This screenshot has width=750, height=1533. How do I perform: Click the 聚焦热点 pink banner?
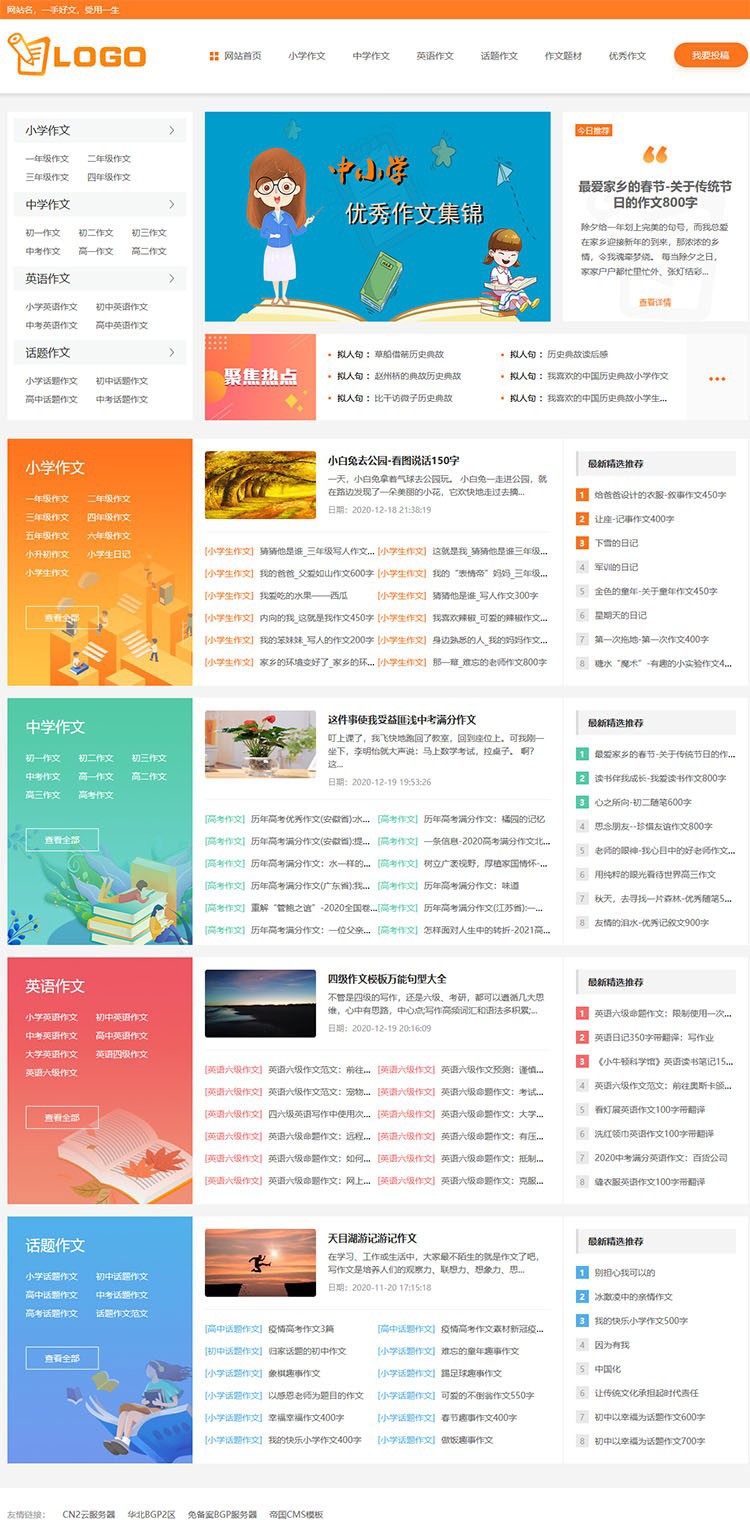point(260,377)
